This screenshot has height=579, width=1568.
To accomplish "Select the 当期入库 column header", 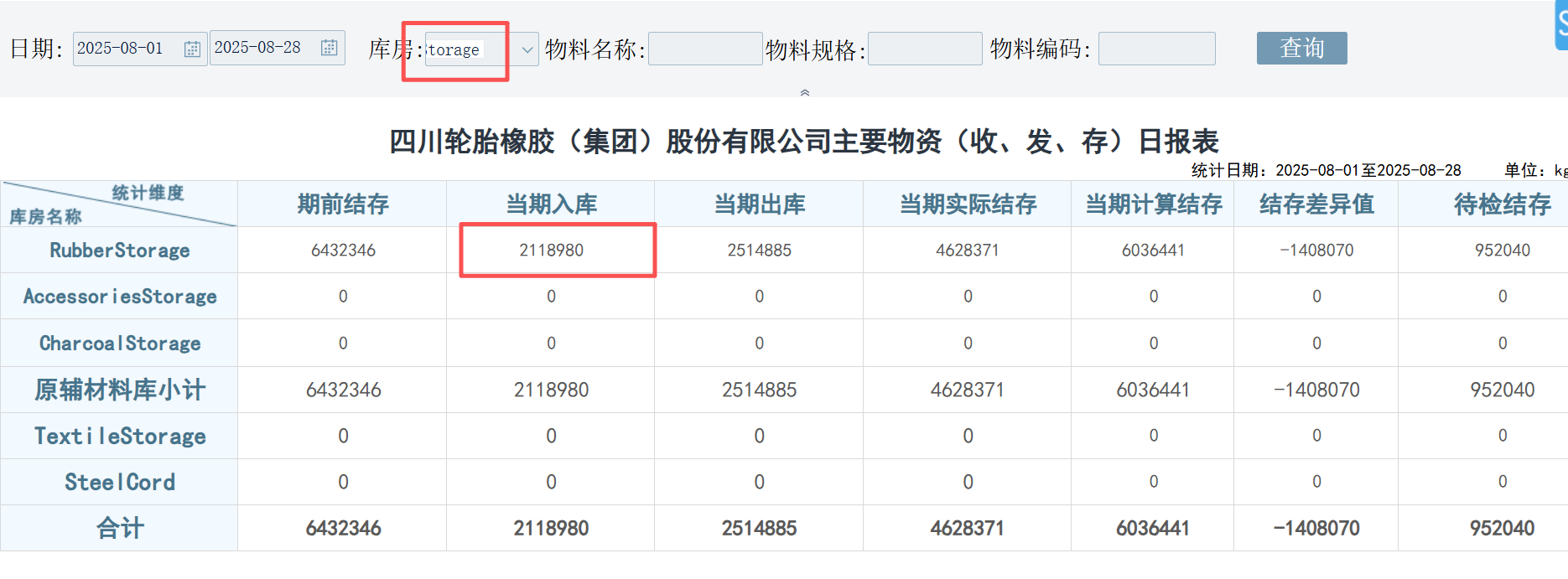I will tap(551, 204).
